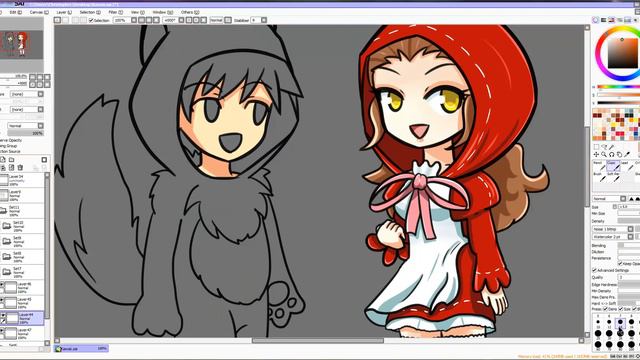Image resolution: width=640 pixels, height=360 pixels.
Task: Open the layer blending mode Normal dropdown
Action: 25,126
